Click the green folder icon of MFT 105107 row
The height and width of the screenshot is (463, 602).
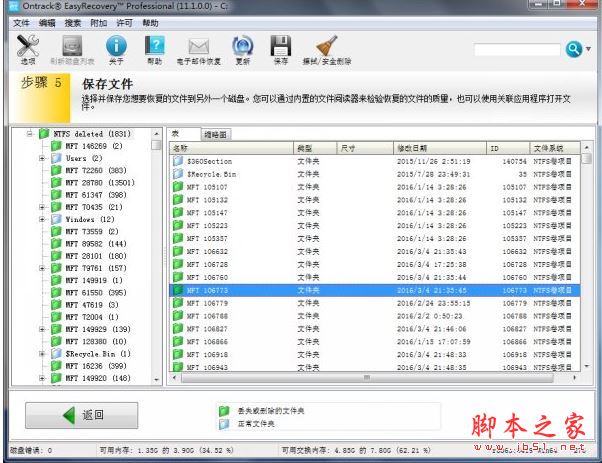178,187
